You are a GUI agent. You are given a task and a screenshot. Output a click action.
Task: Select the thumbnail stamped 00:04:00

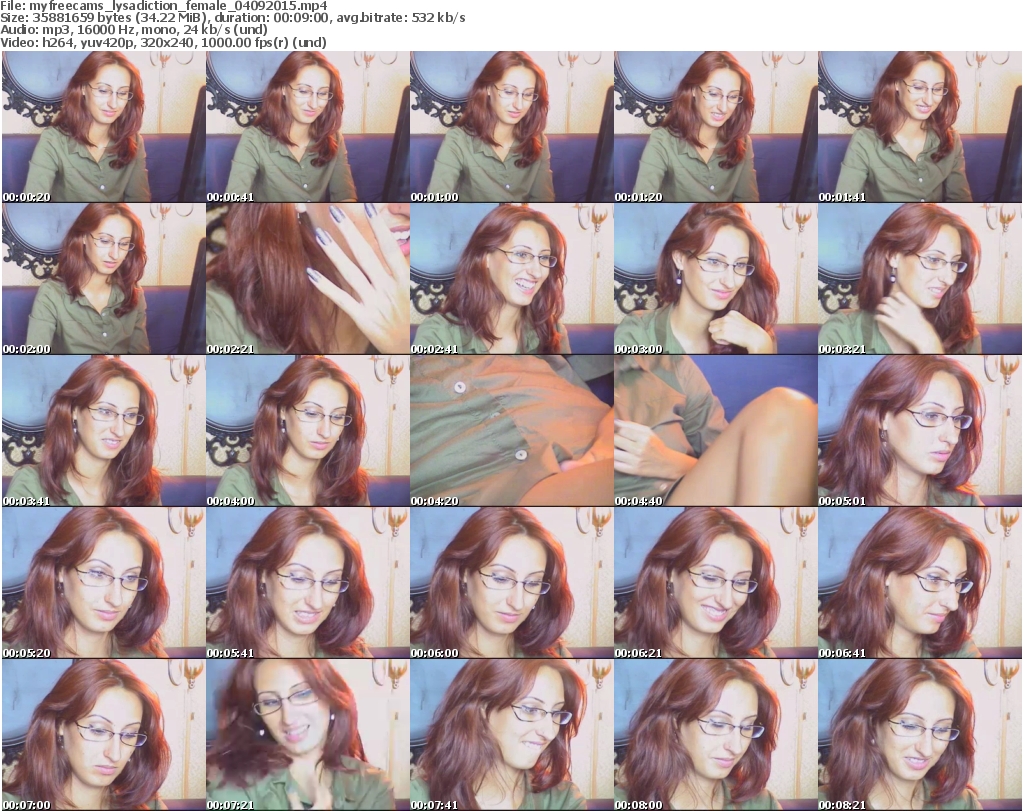point(308,431)
